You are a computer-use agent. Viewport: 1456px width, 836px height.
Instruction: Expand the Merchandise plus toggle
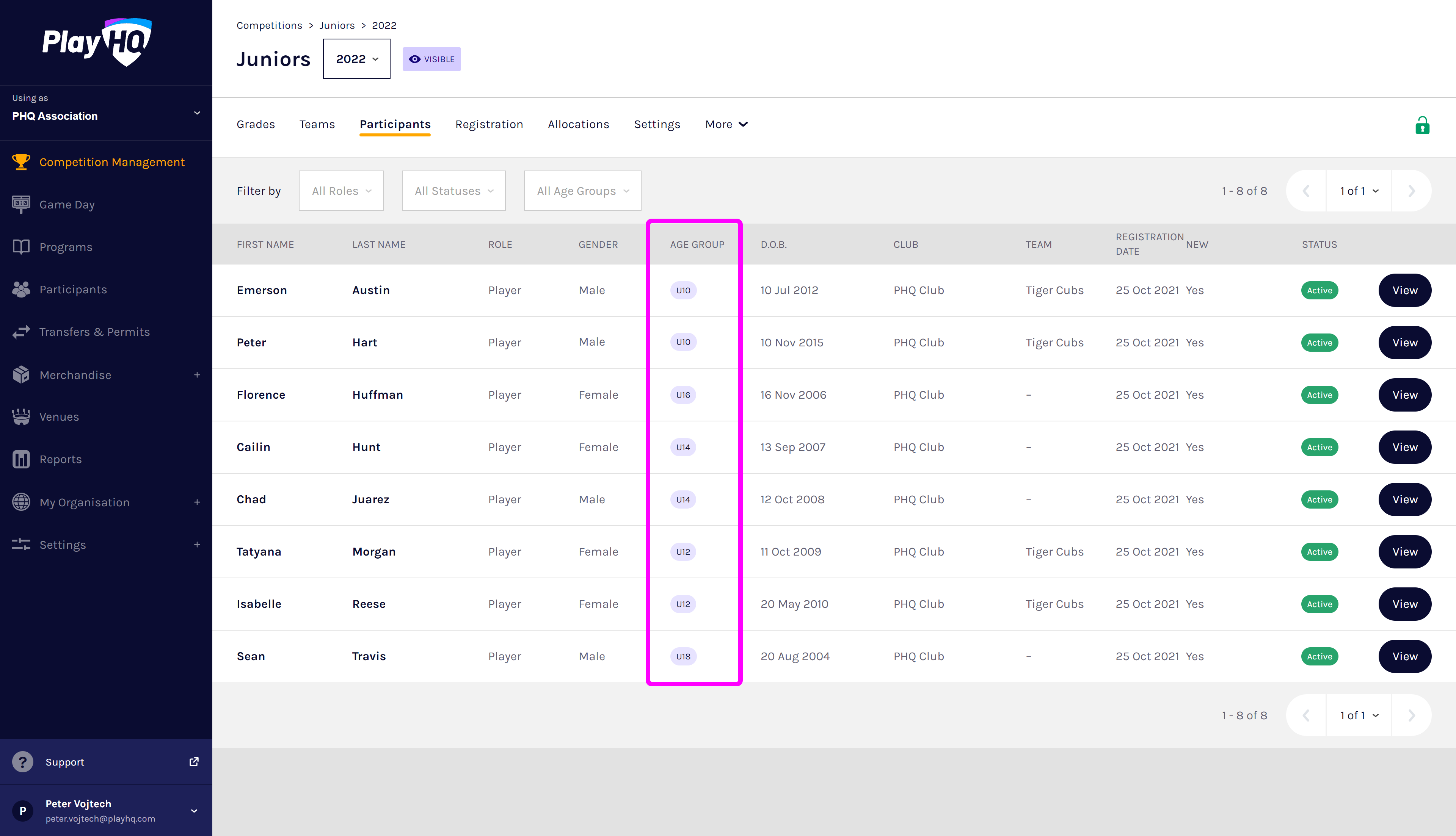pos(197,375)
